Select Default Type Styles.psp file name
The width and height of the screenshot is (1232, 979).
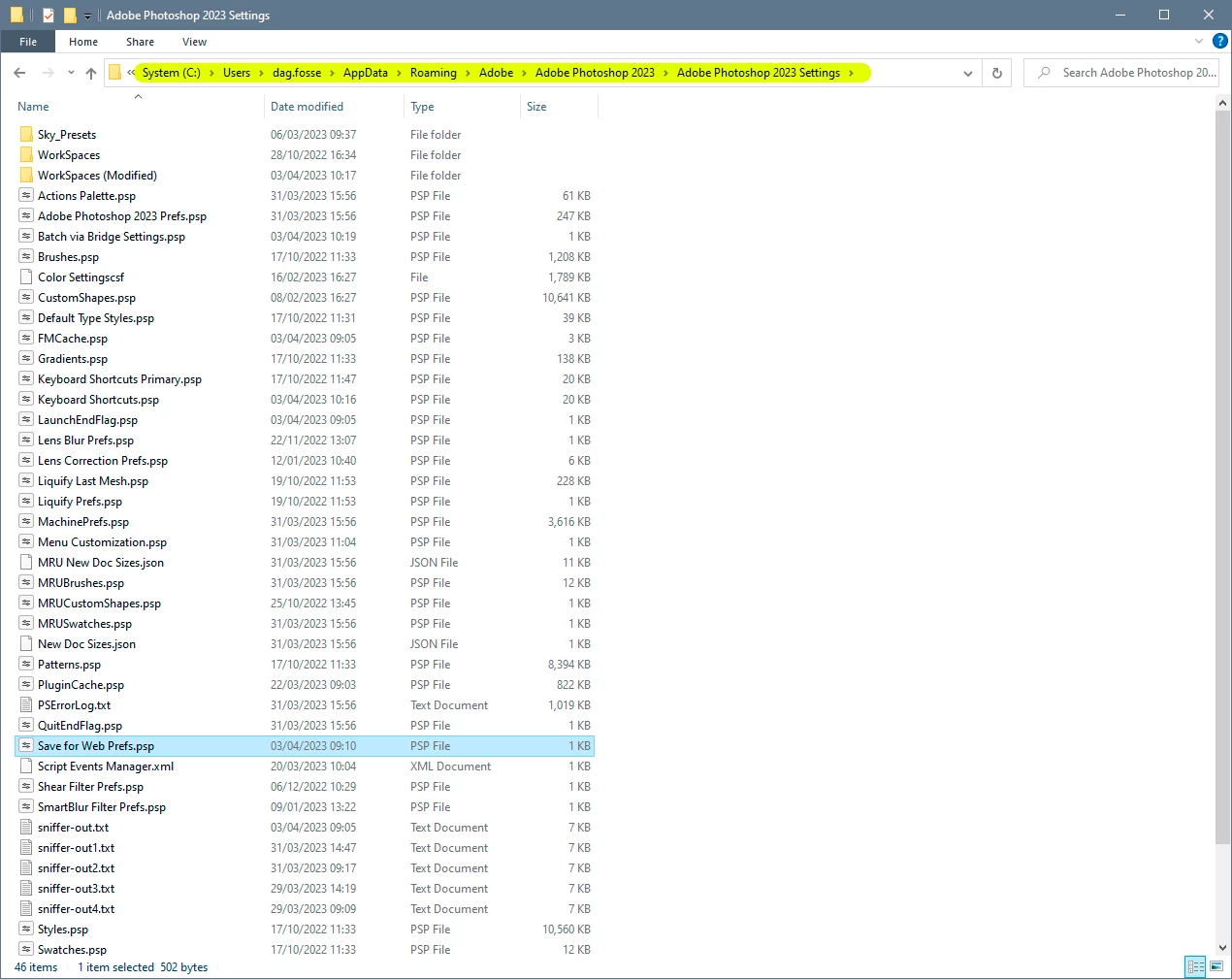[96, 318]
